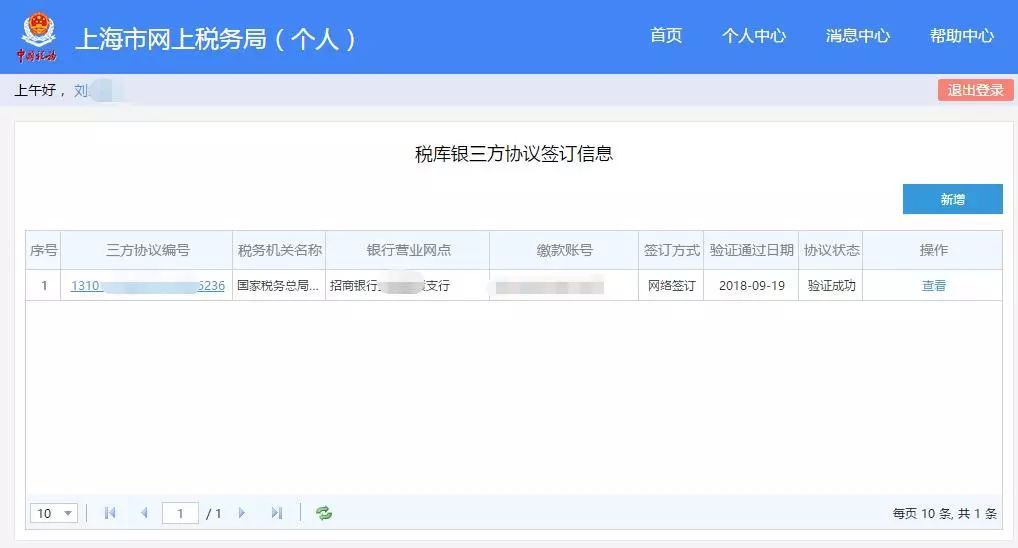Click 协议状态 column header
This screenshot has width=1018, height=548.
(831, 250)
